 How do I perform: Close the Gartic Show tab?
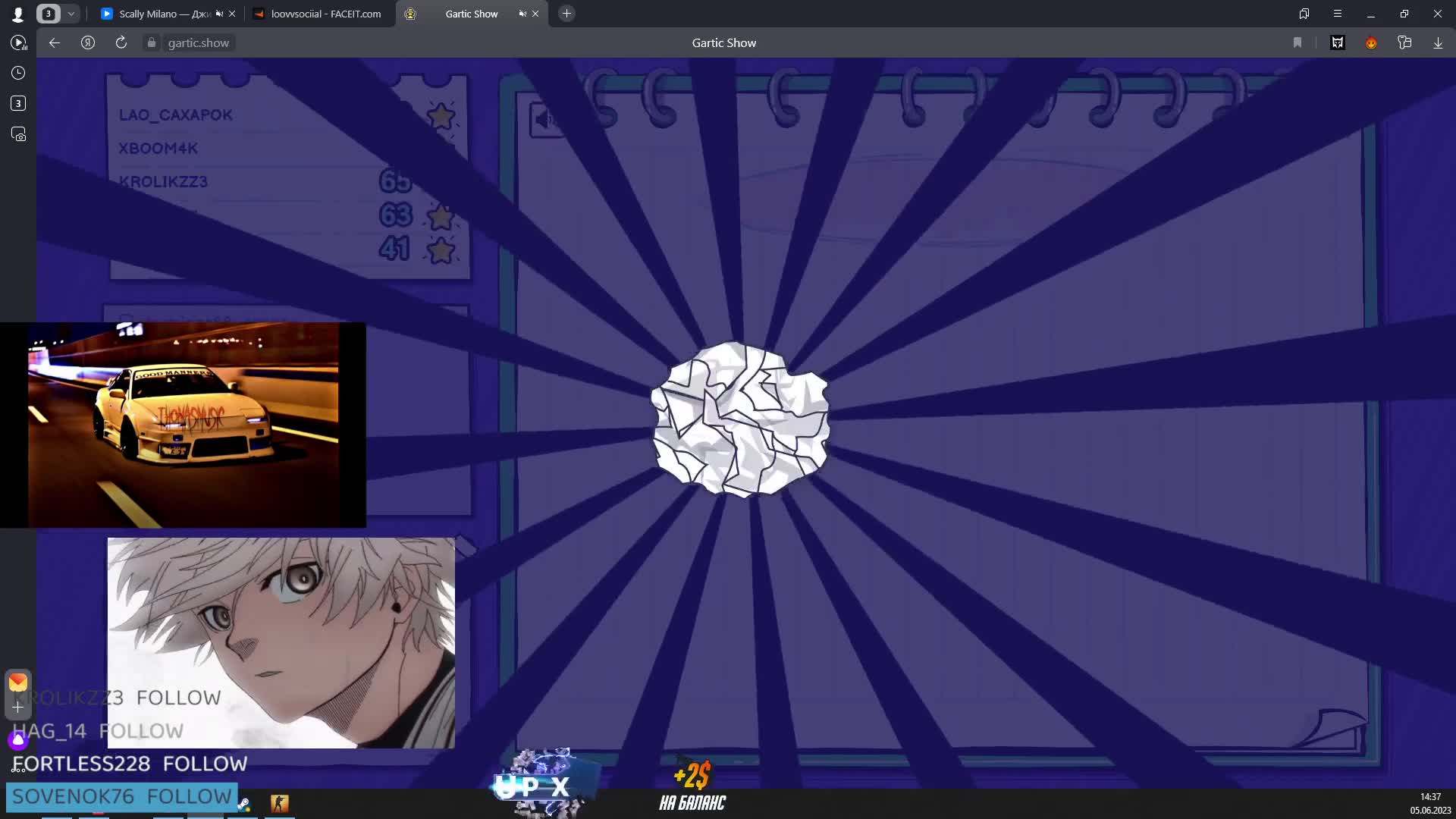535,14
